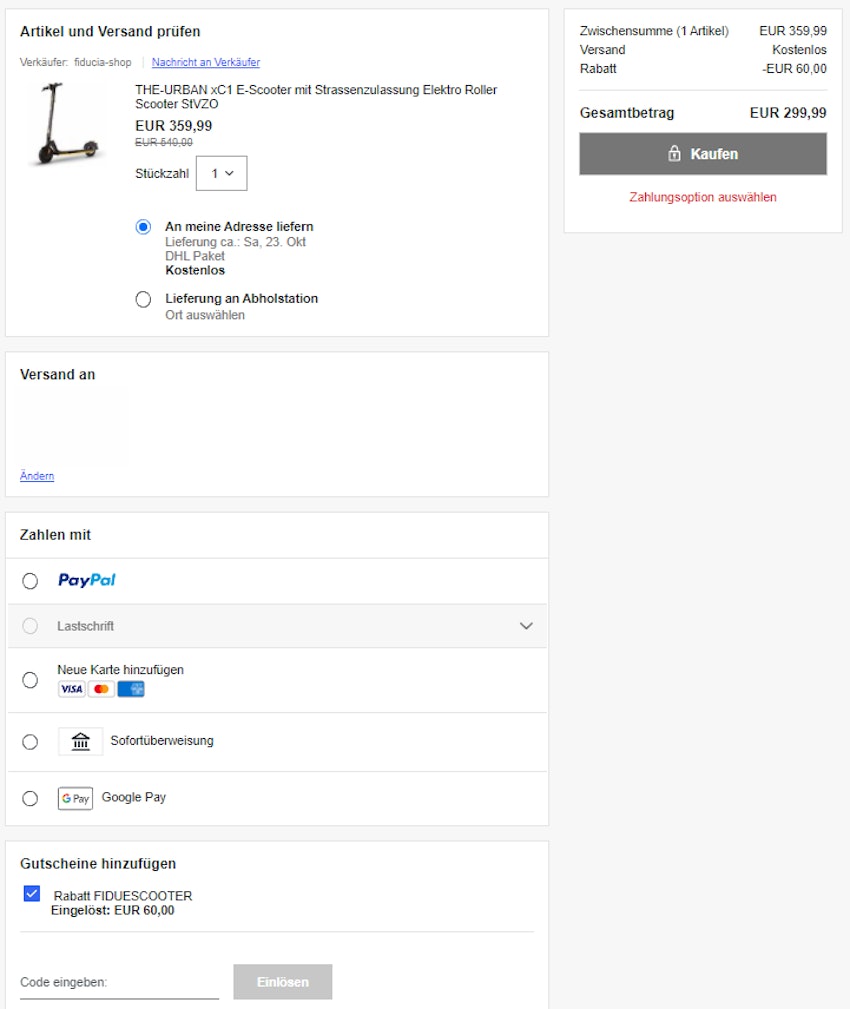Image resolution: width=850 pixels, height=1009 pixels.
Task: Click the Kaufen button
Action: 702,153
